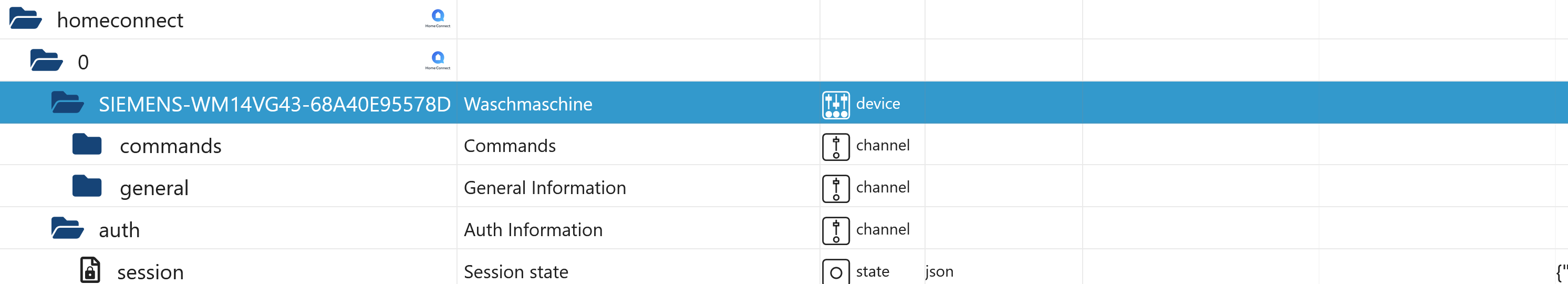Expand the general folder

[87, 187]
